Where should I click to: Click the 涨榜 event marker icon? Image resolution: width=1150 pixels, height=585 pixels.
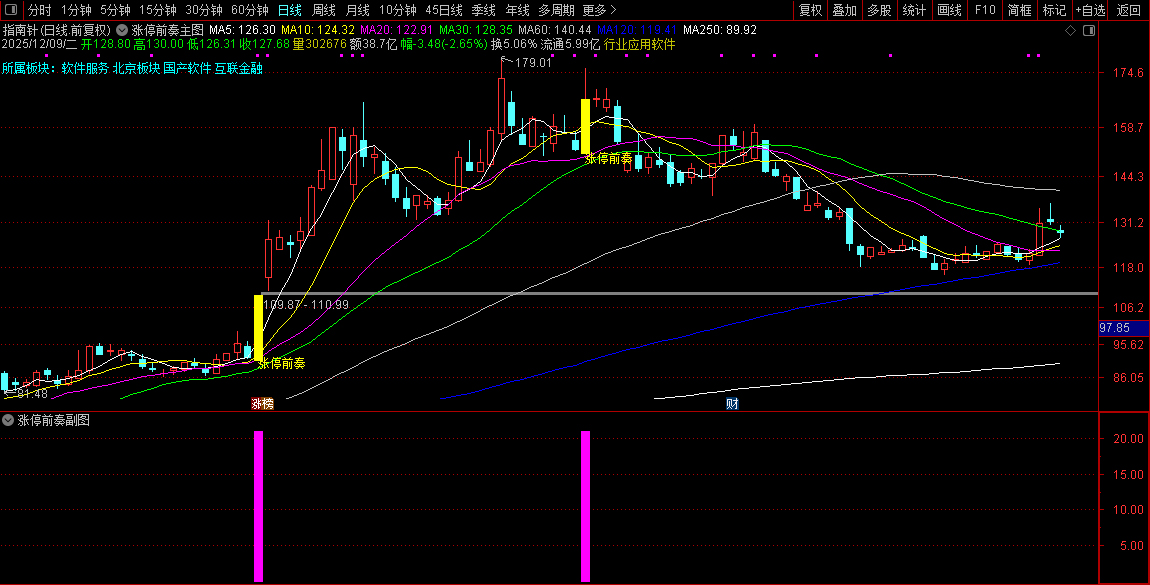pyautogui.click(x=262, y=404)
